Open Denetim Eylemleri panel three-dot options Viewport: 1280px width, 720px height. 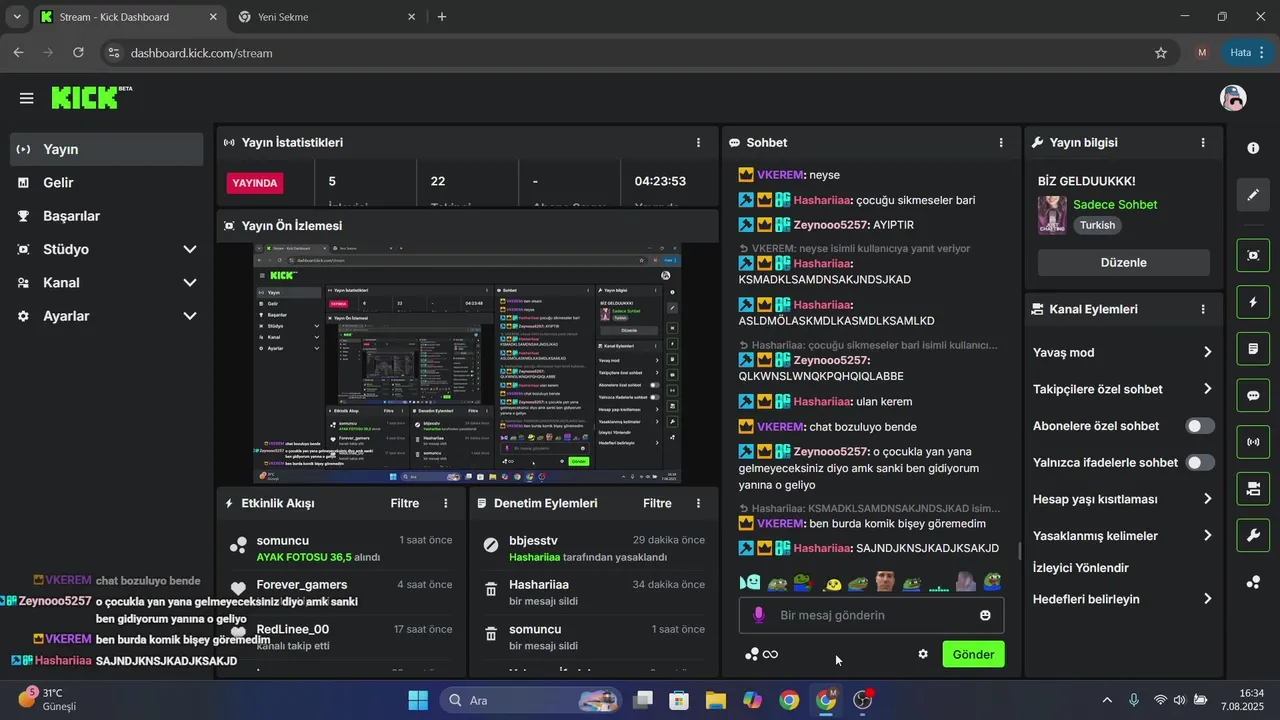click(x=698, y=503)
